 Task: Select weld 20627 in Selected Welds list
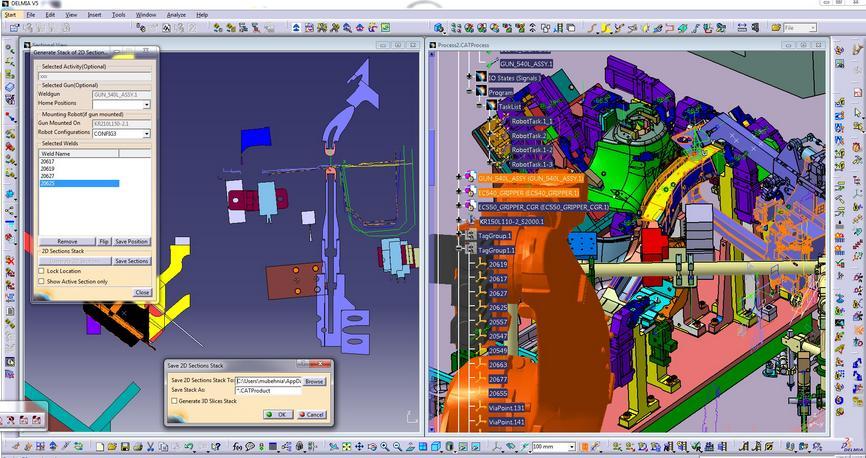click(x=47, y=176)
